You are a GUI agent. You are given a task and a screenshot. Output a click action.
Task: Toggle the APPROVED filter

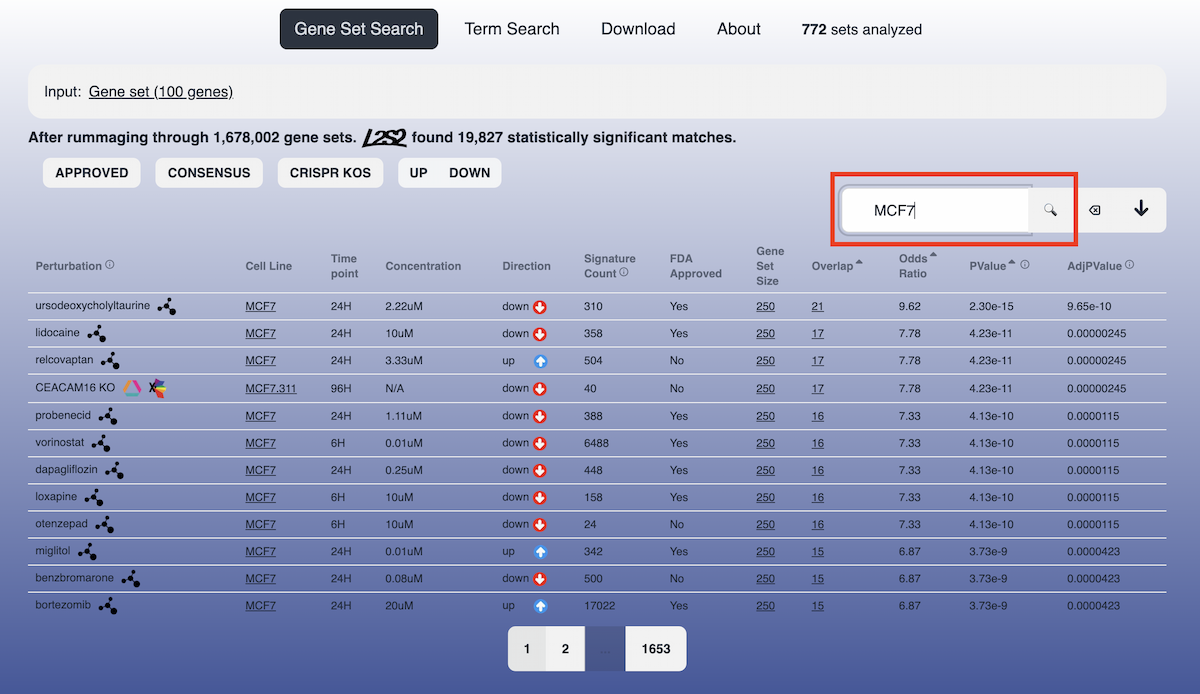(92, 173)
